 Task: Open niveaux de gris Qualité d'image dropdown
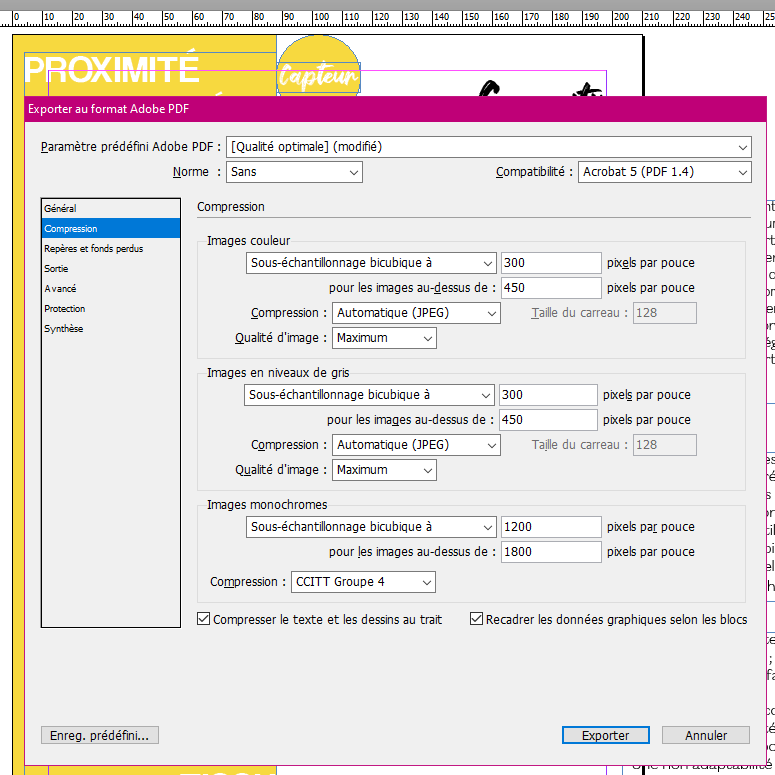coord(384,470)
